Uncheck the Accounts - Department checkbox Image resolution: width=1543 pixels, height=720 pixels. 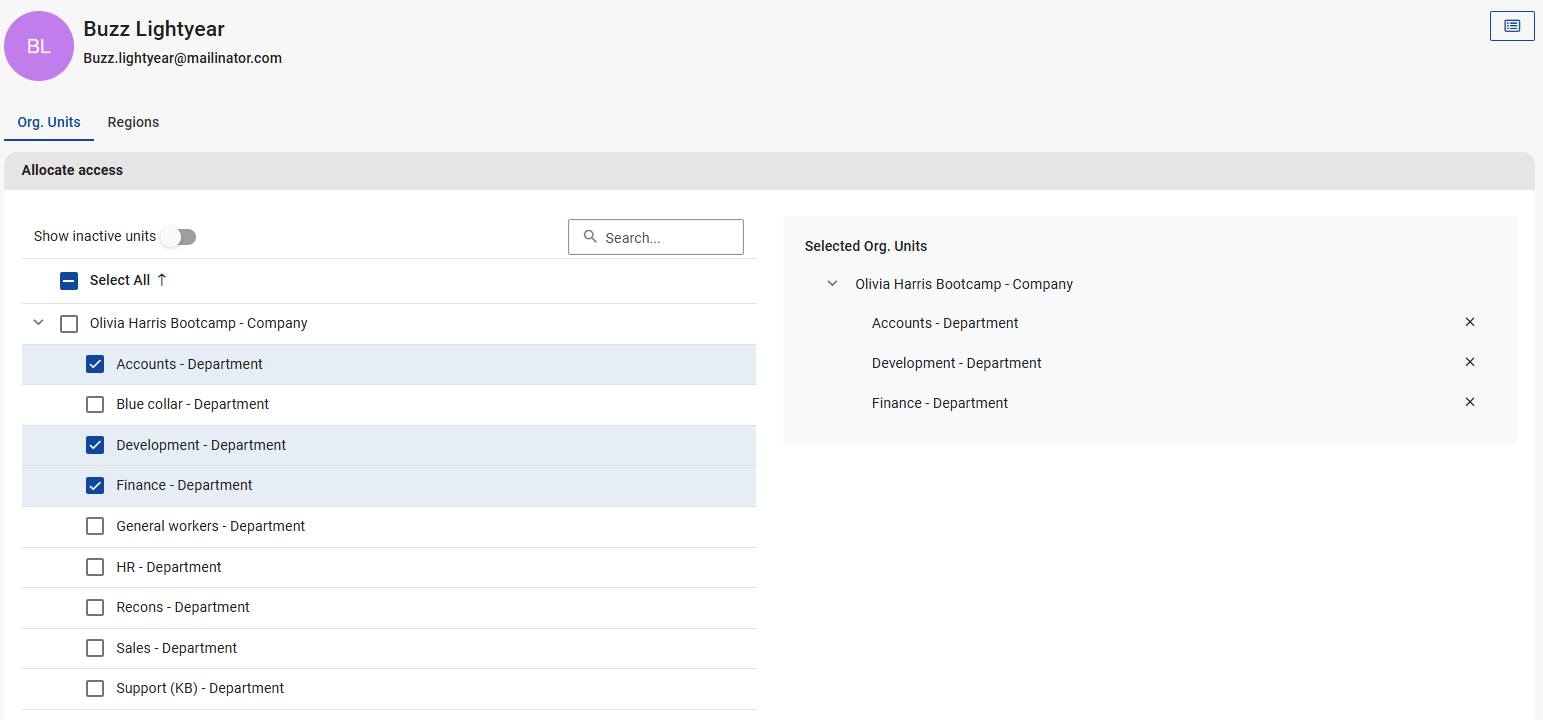(x=95, y=364)
